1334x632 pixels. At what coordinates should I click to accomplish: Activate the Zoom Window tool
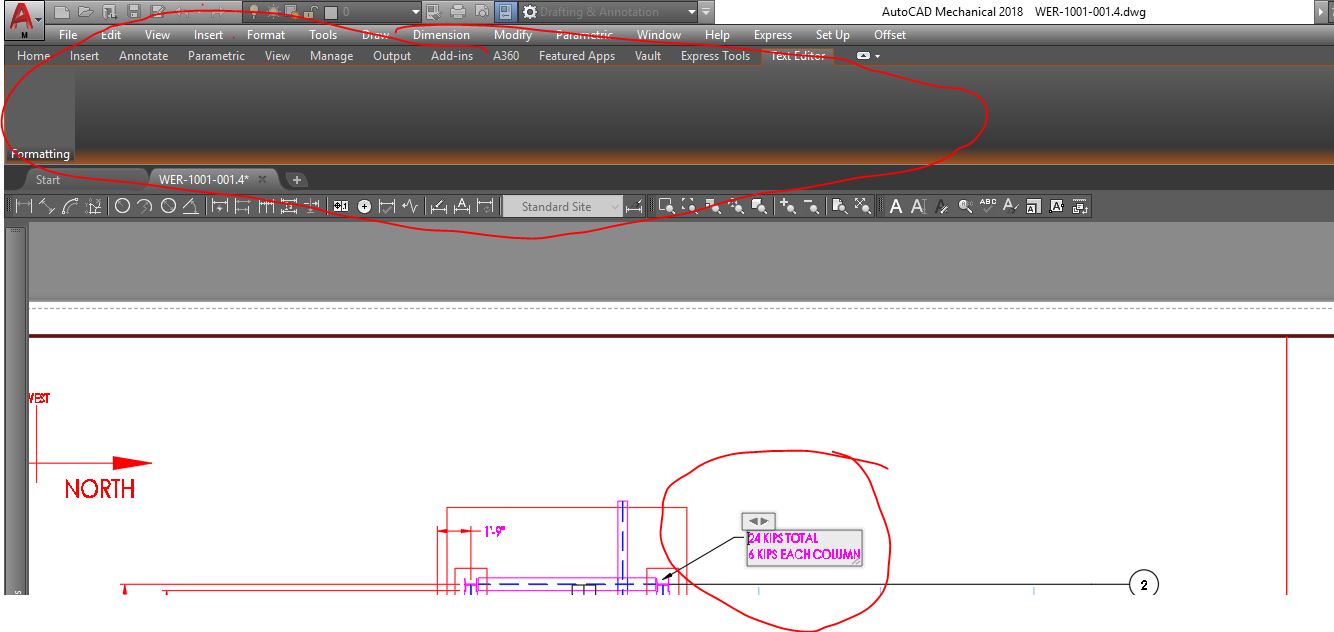[665, 206]
